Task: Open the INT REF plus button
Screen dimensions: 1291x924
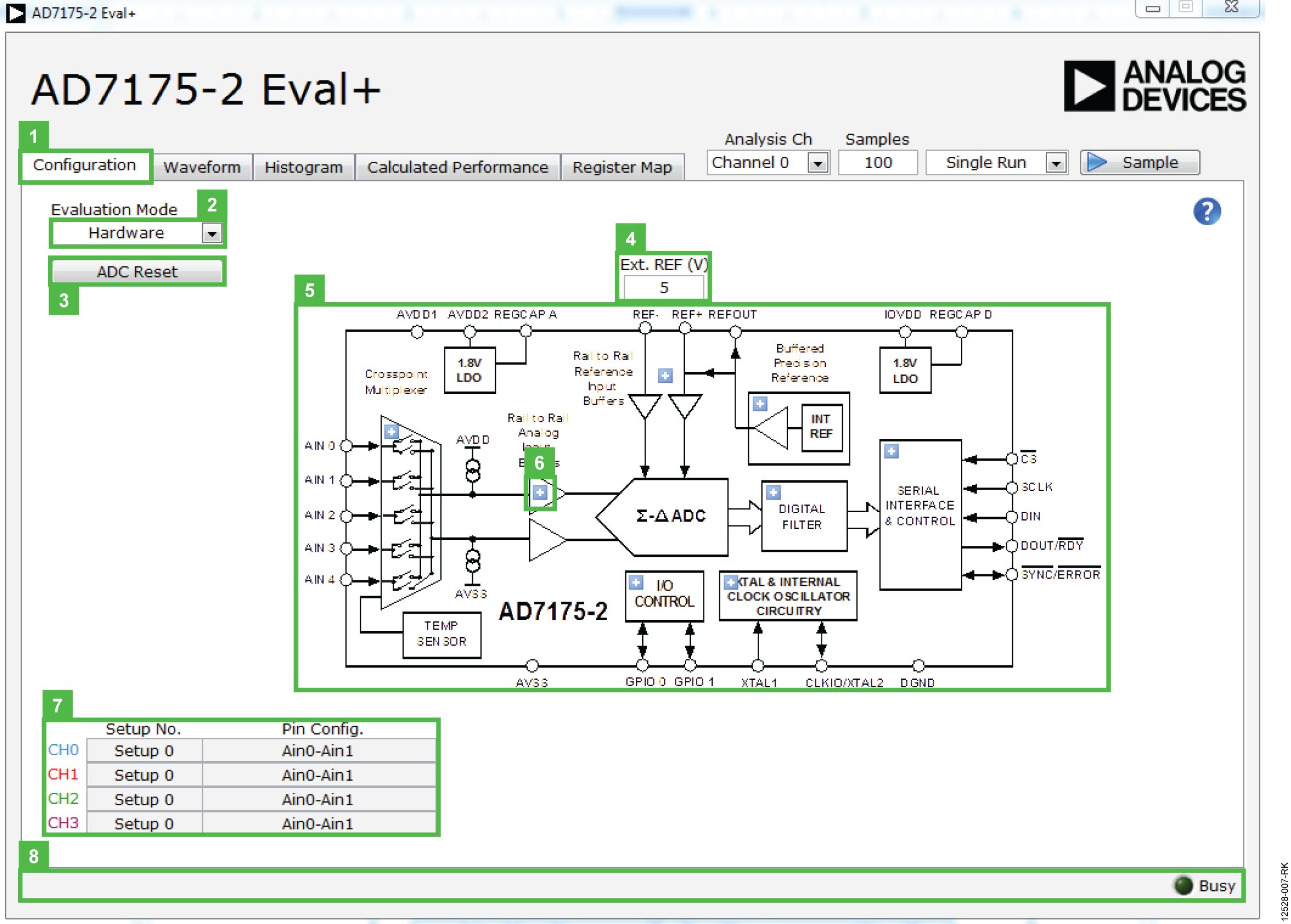Action: 760,404
